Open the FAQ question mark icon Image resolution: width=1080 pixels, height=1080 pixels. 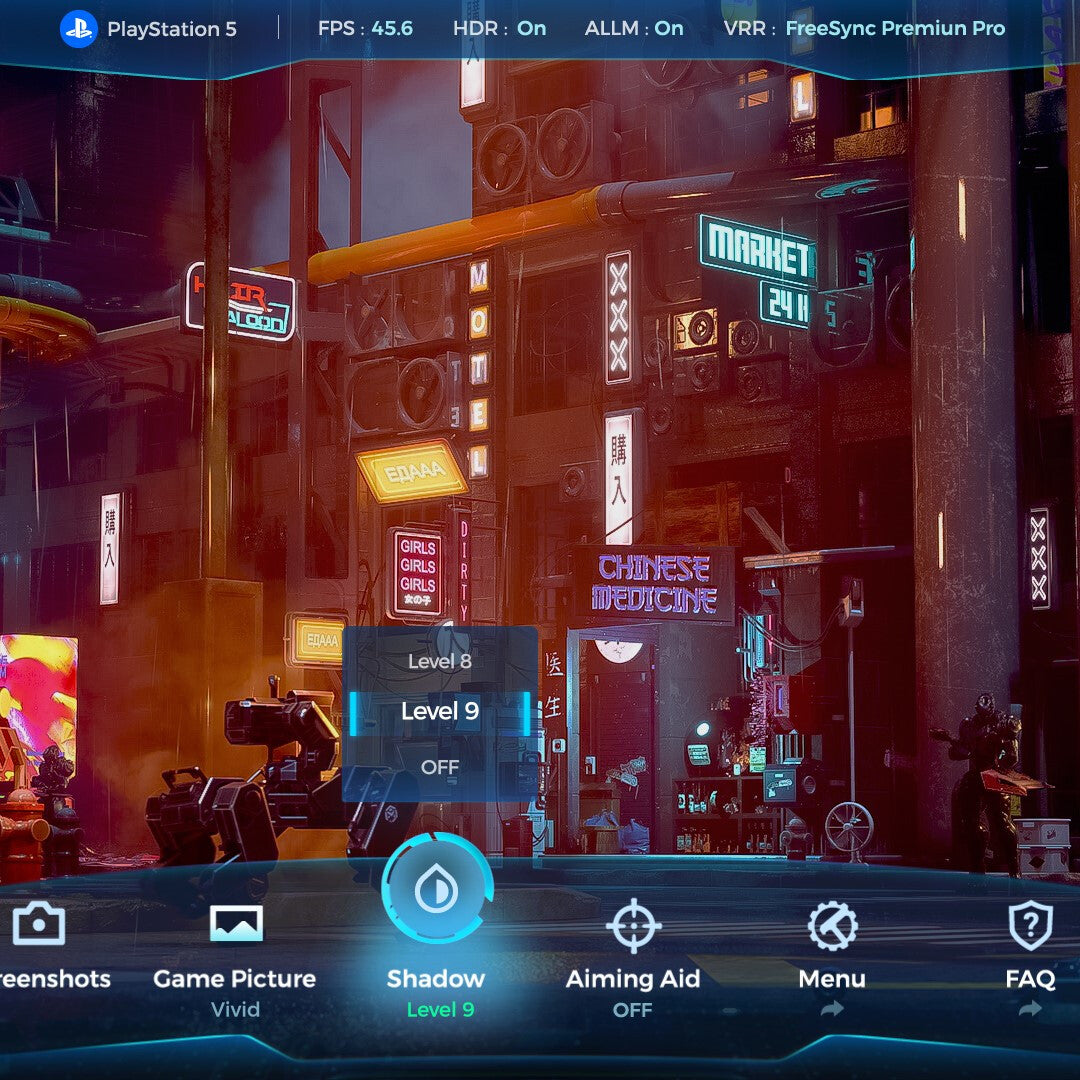[x=1030, y=926]
